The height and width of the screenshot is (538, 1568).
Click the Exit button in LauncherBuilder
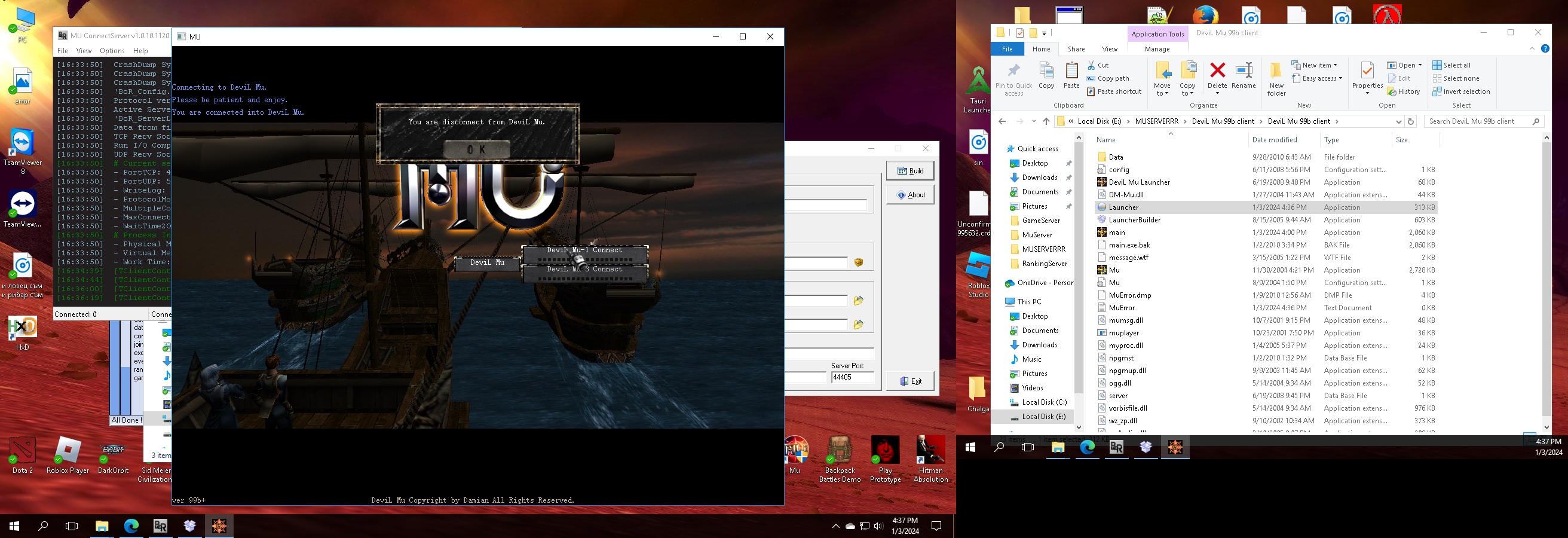click(910, 381)
